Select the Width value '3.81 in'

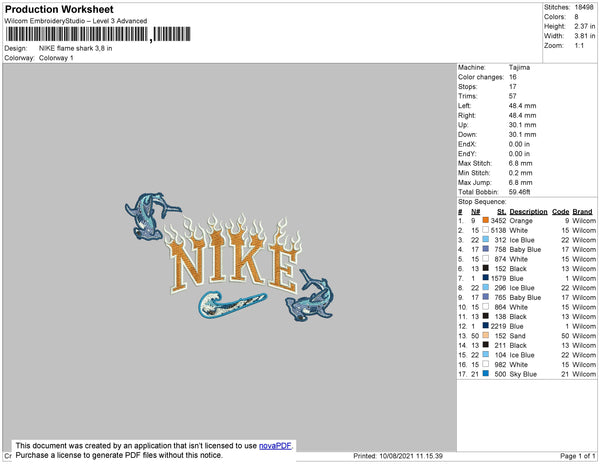pyautogui.click(x=584, y=36)
